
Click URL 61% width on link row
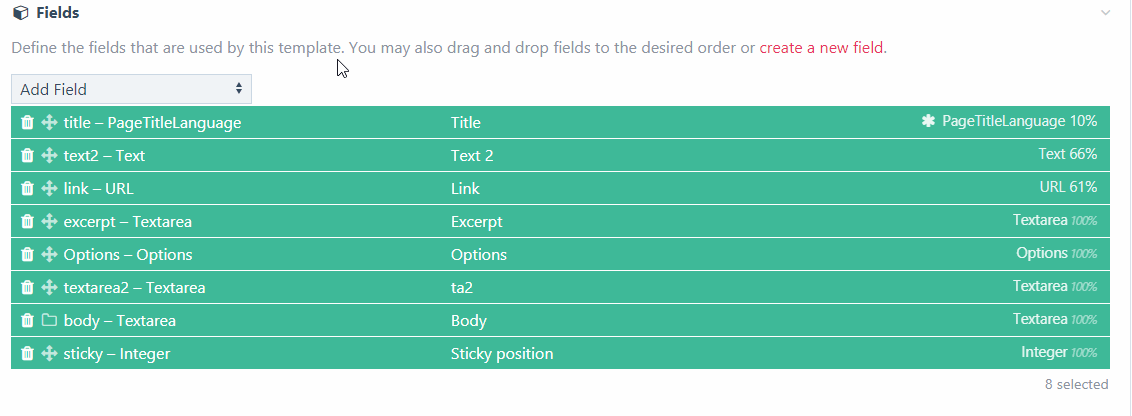click(x=1068, y=188)
